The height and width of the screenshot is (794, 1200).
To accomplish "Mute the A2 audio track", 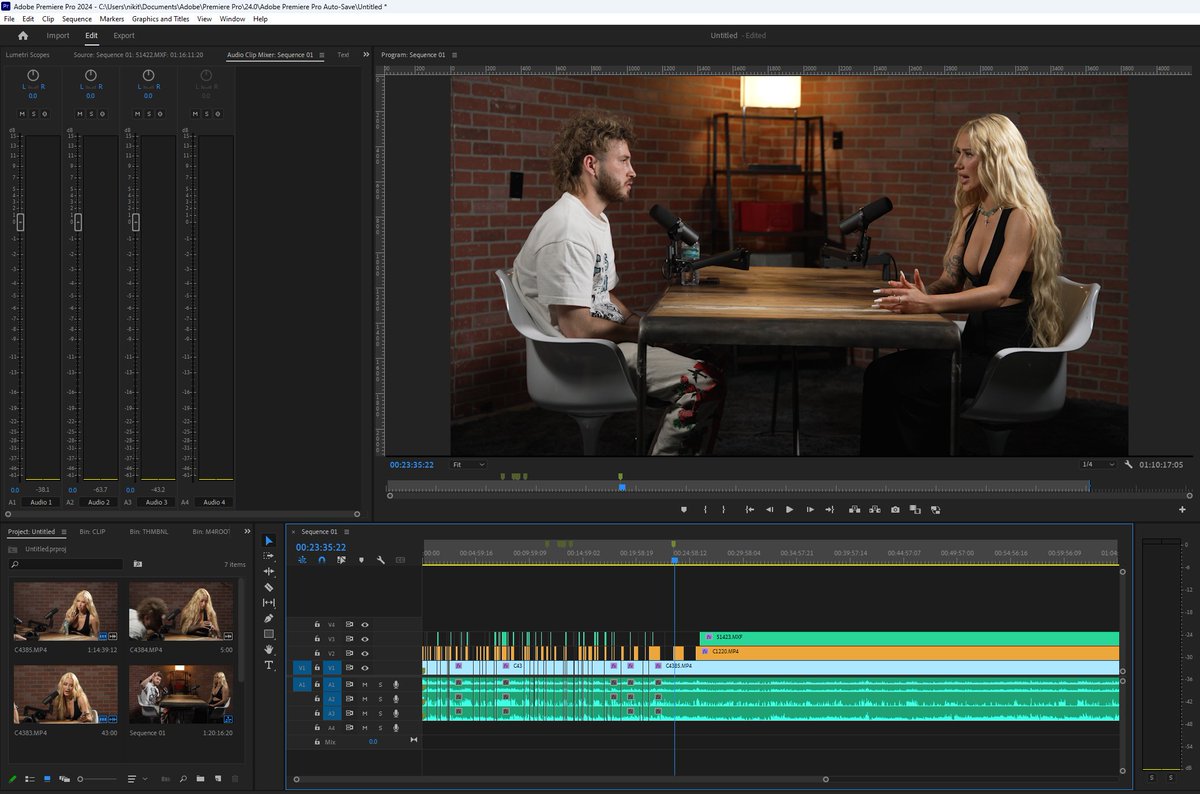I will coord(365,698).
